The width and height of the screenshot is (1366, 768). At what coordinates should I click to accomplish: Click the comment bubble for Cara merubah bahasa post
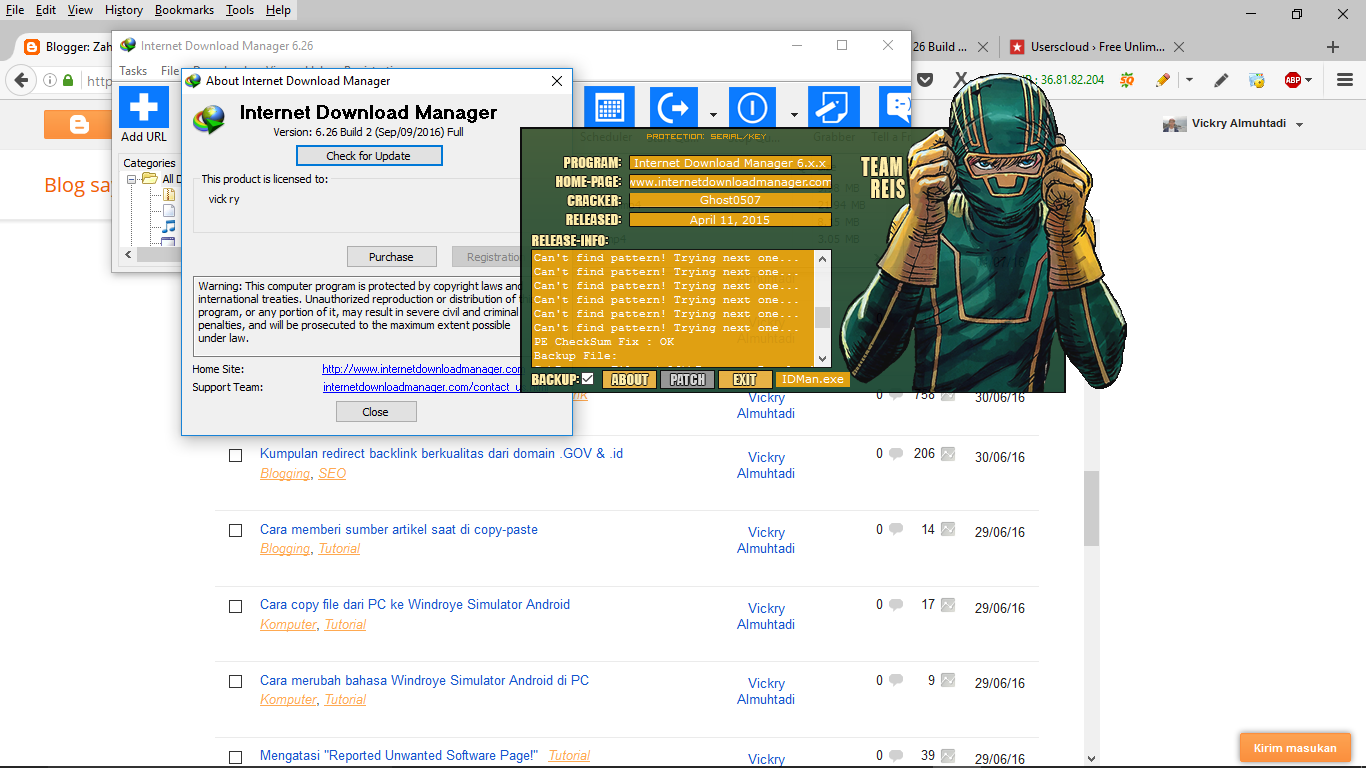pyautogui.click(x=896, y=681)
